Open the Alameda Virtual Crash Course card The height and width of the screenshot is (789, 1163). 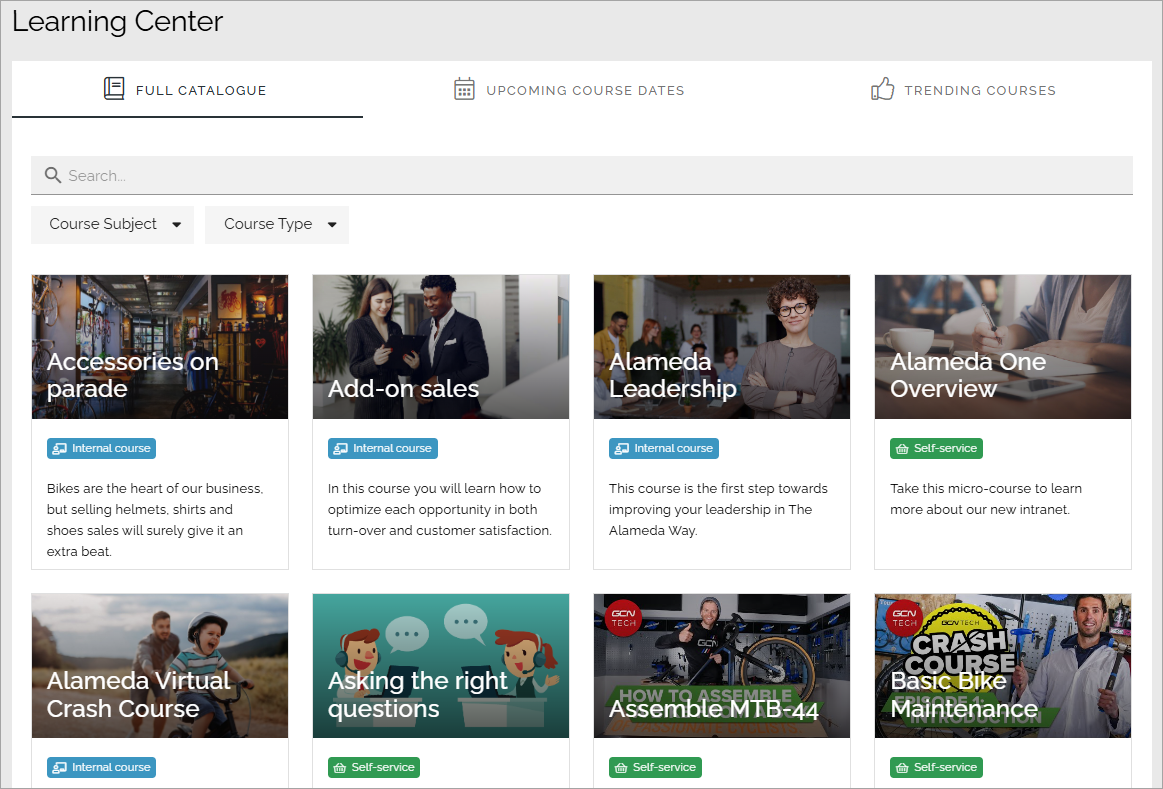click(x=159, y=666)
